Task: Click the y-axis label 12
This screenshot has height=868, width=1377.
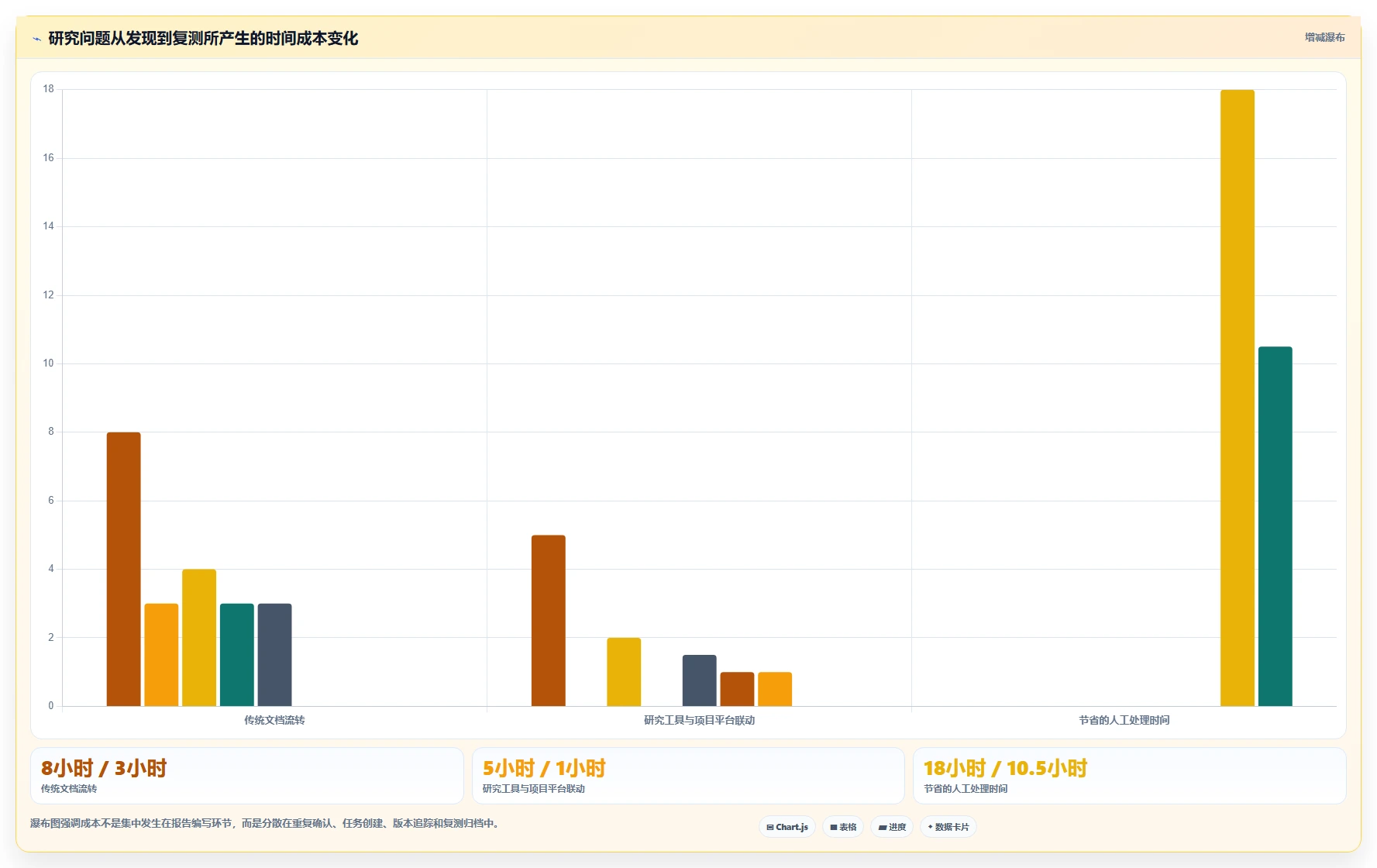Action: (49, 295)
